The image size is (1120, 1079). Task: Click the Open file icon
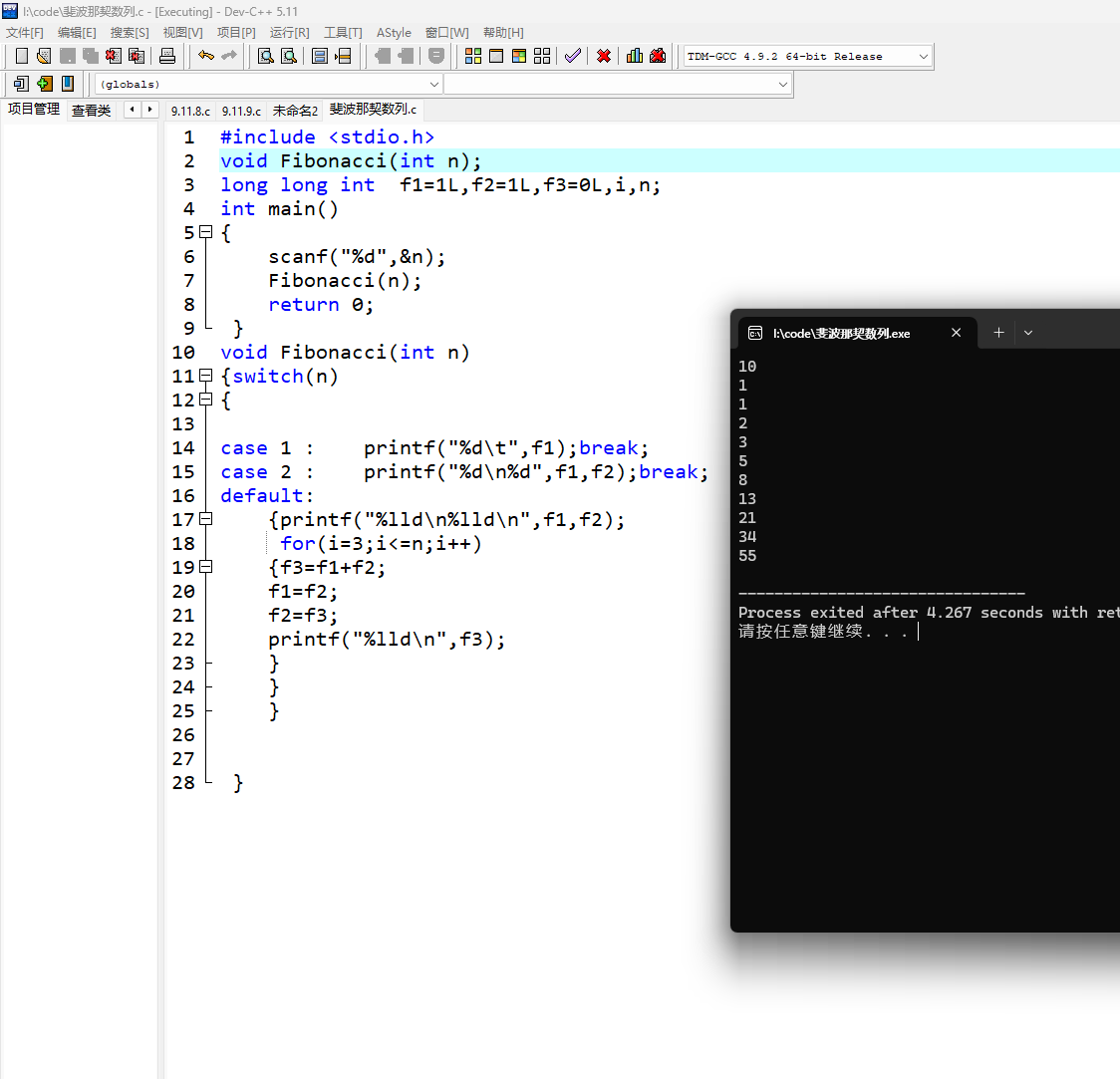coord(44,56)
